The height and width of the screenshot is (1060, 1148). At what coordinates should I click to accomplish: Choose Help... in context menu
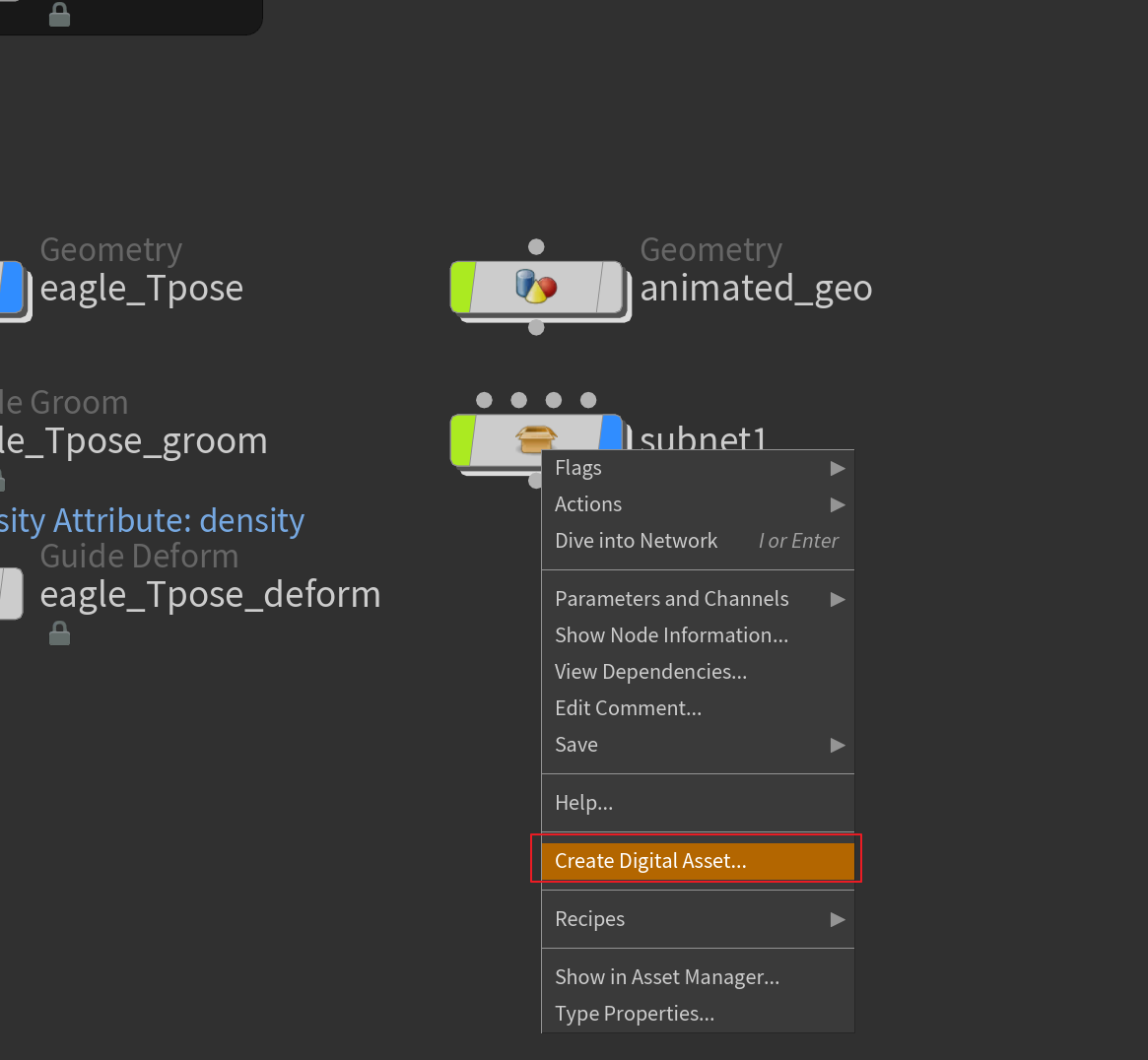coord(698,803)
